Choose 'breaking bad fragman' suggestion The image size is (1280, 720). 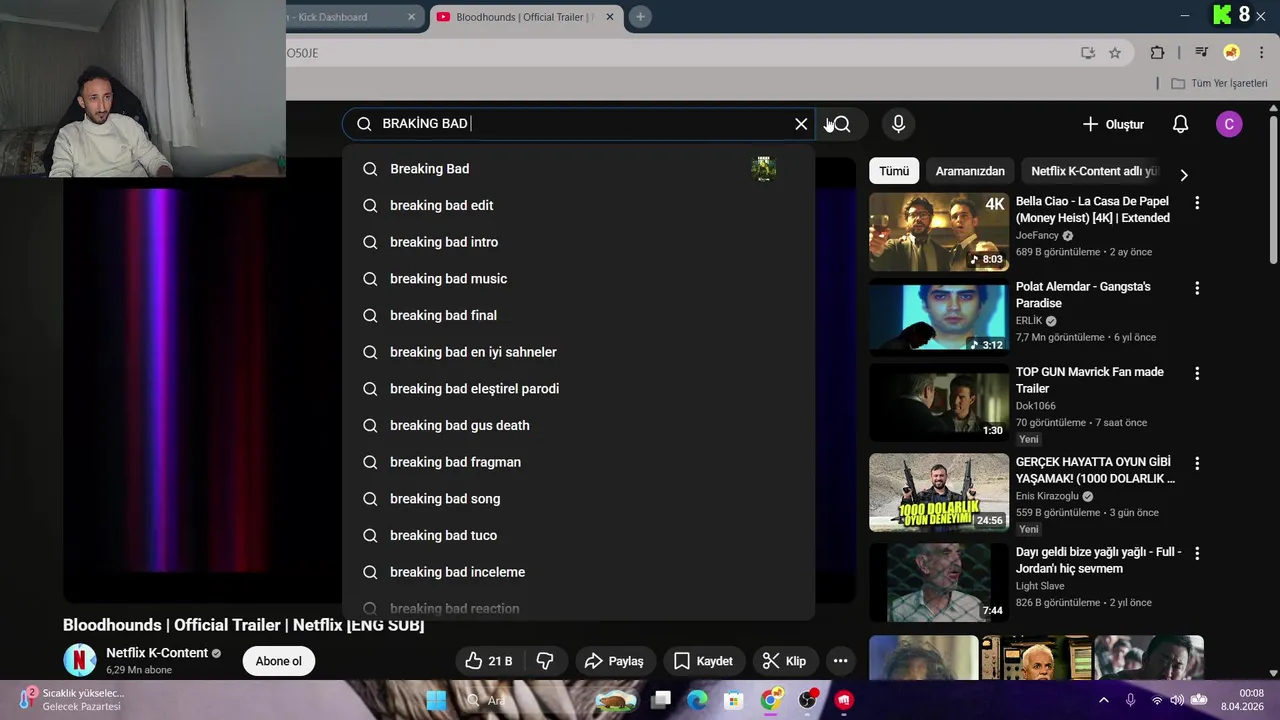578,462
